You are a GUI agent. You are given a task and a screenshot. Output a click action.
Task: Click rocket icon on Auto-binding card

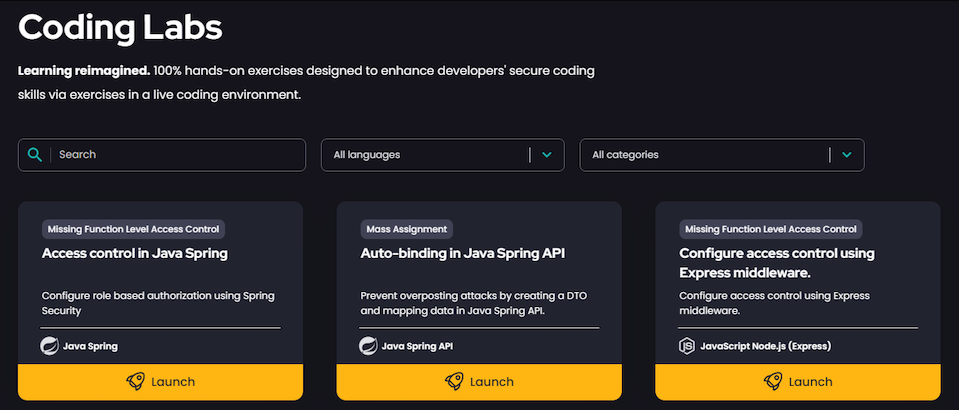tap(453, 381)
